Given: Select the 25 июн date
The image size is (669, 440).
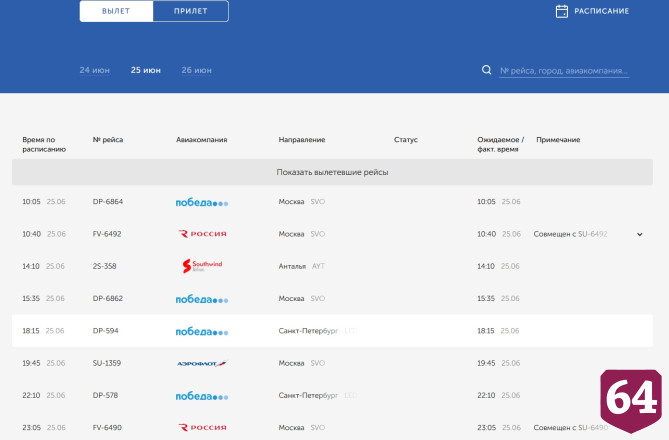Looking at the screenshot, I should [x=145, y=70].
